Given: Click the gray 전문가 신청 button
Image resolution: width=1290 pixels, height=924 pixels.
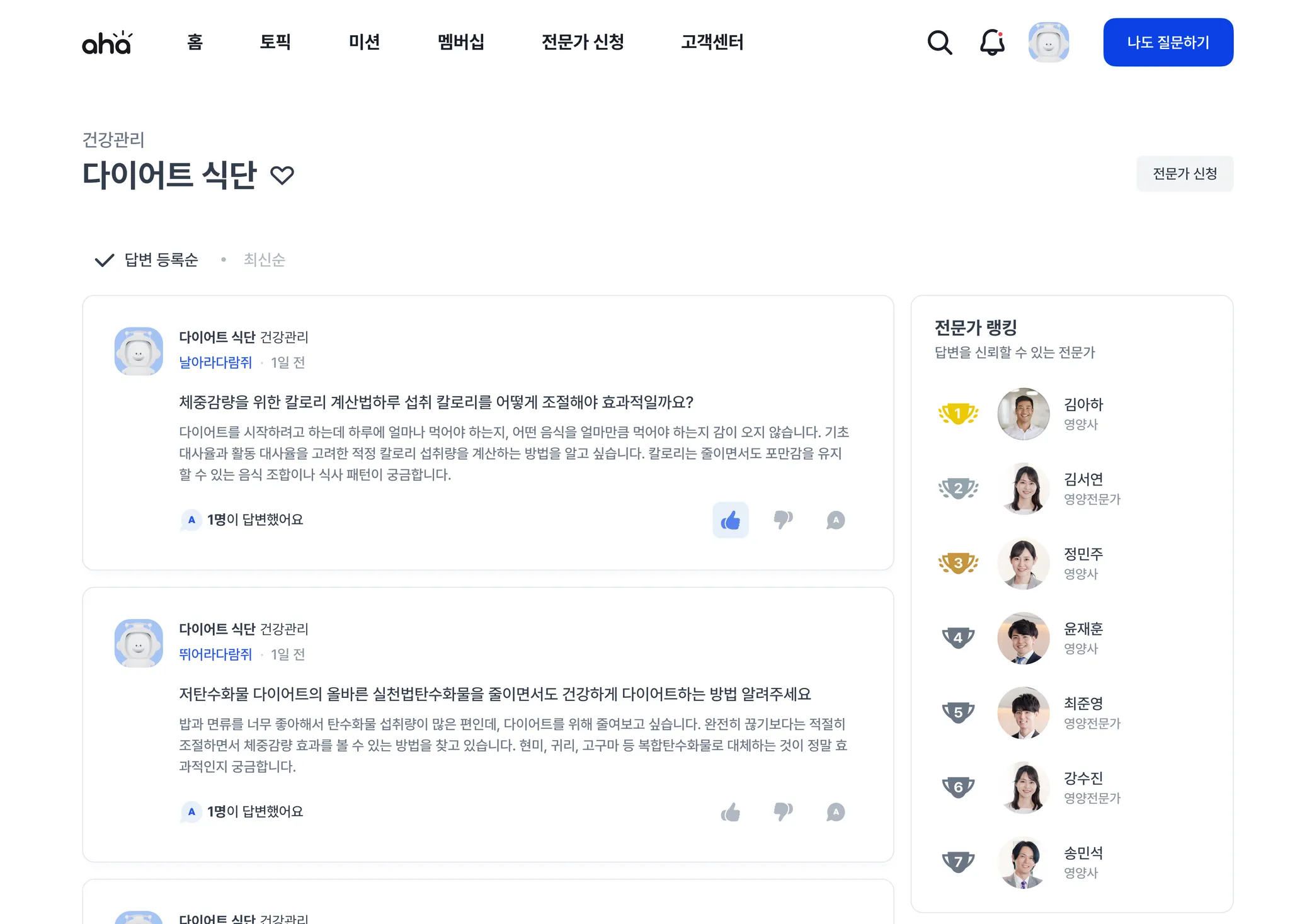Looking at the screenshot, I should (1185, 174).
